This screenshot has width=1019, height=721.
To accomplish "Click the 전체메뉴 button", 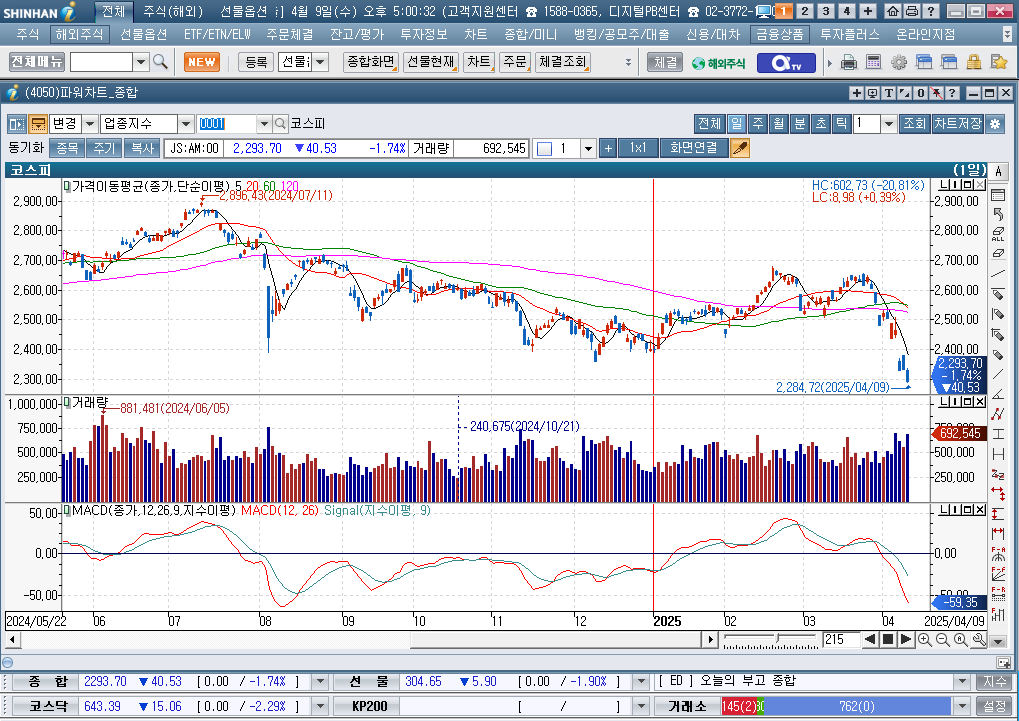I will (x=37, y=62).
